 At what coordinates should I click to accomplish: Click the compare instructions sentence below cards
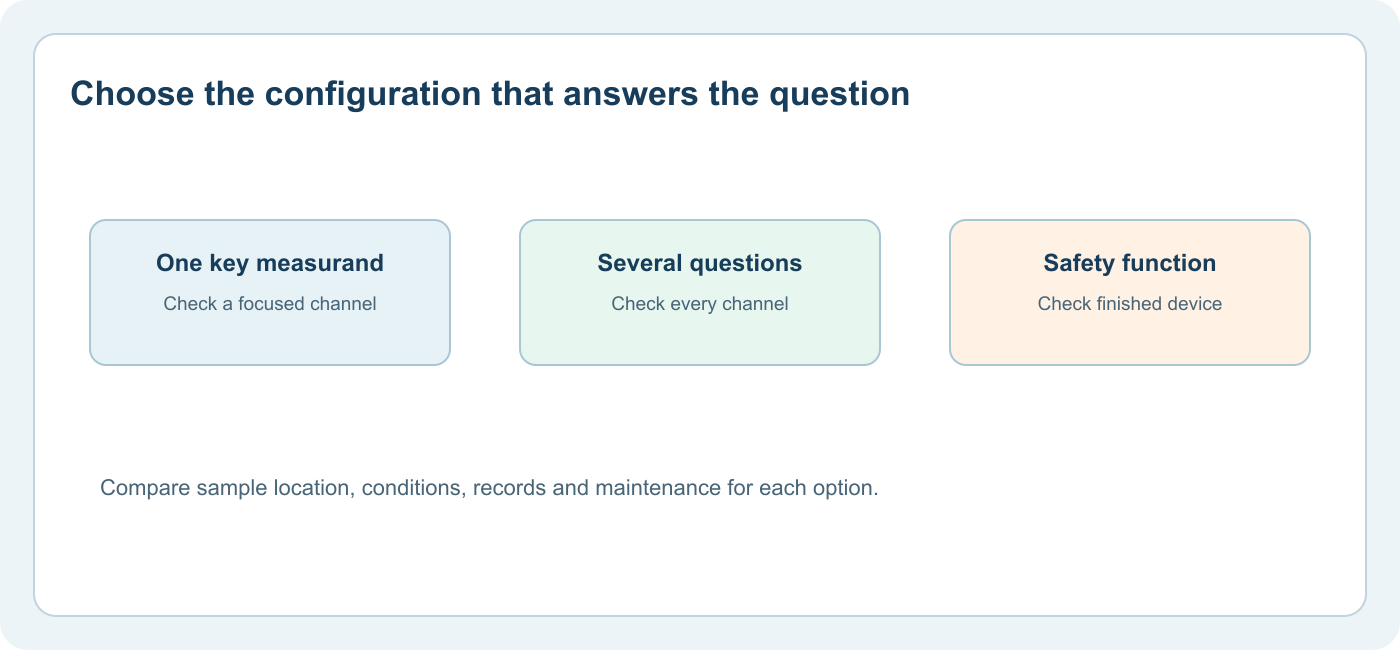(x=489, y=489)
